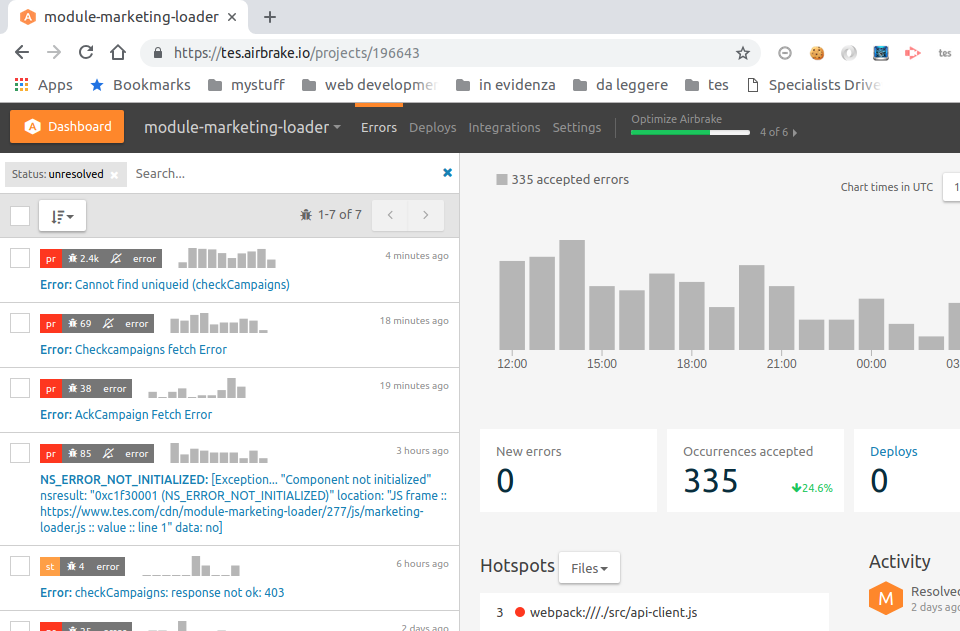This screenshot has width=960, height=631.
Task: Click the sparkline of Cannot find uniqueid error
Action: (x=227, y=258)
